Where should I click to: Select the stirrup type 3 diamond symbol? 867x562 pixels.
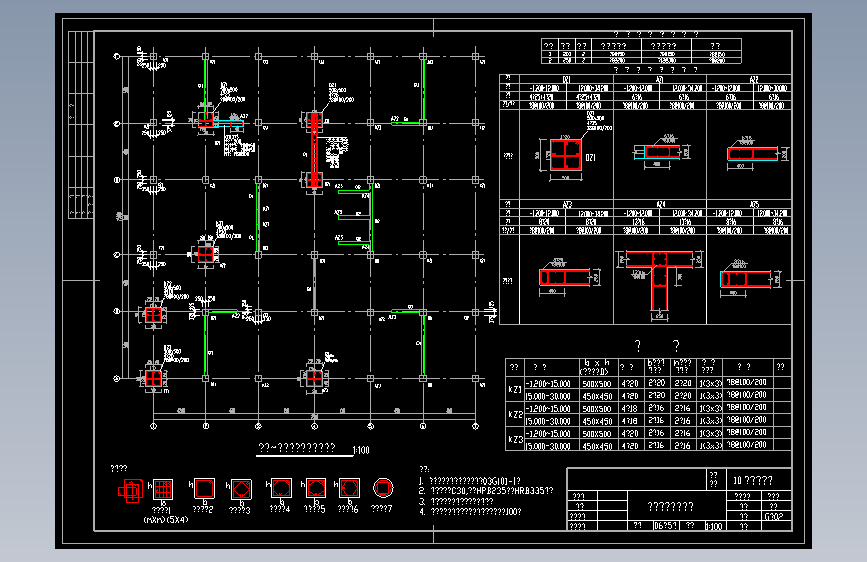pyautogui.click(x=241, y=490)
